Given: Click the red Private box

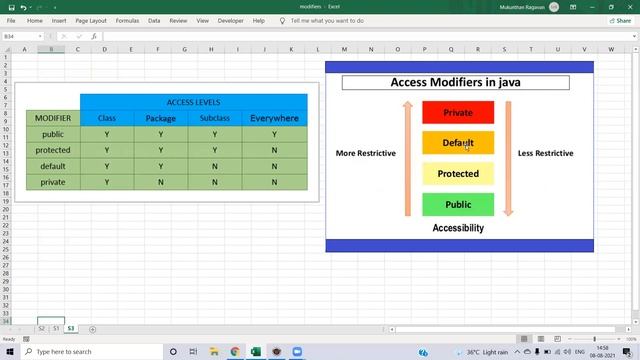Looking at the screenshot, I should click(458, 112).
